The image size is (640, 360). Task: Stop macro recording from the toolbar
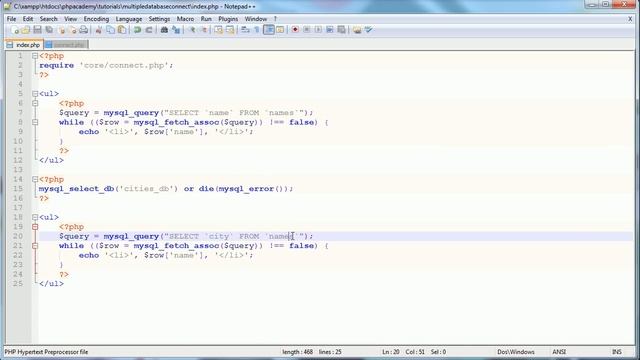[x=307, y=30]
